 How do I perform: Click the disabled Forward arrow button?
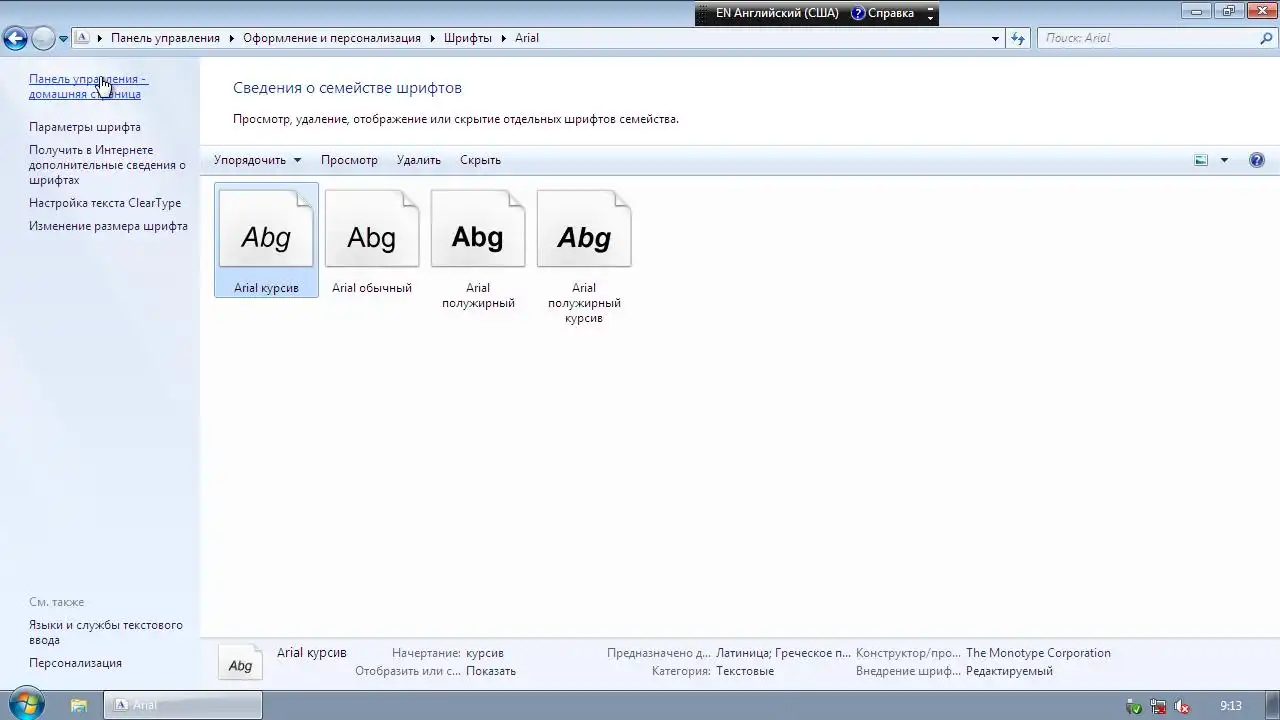click(43, 38)
